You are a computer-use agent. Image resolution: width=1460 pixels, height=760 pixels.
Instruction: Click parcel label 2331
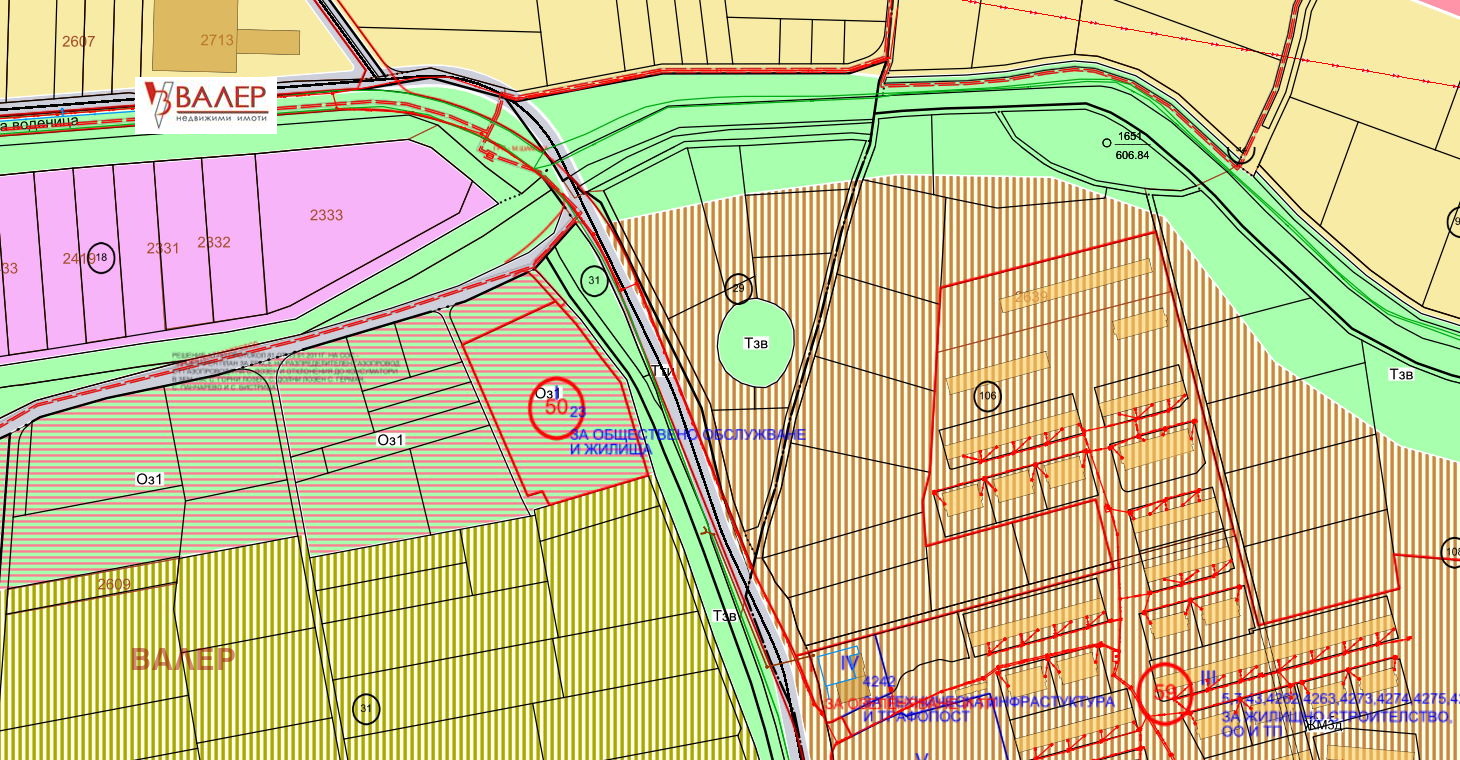pos(163,248)
